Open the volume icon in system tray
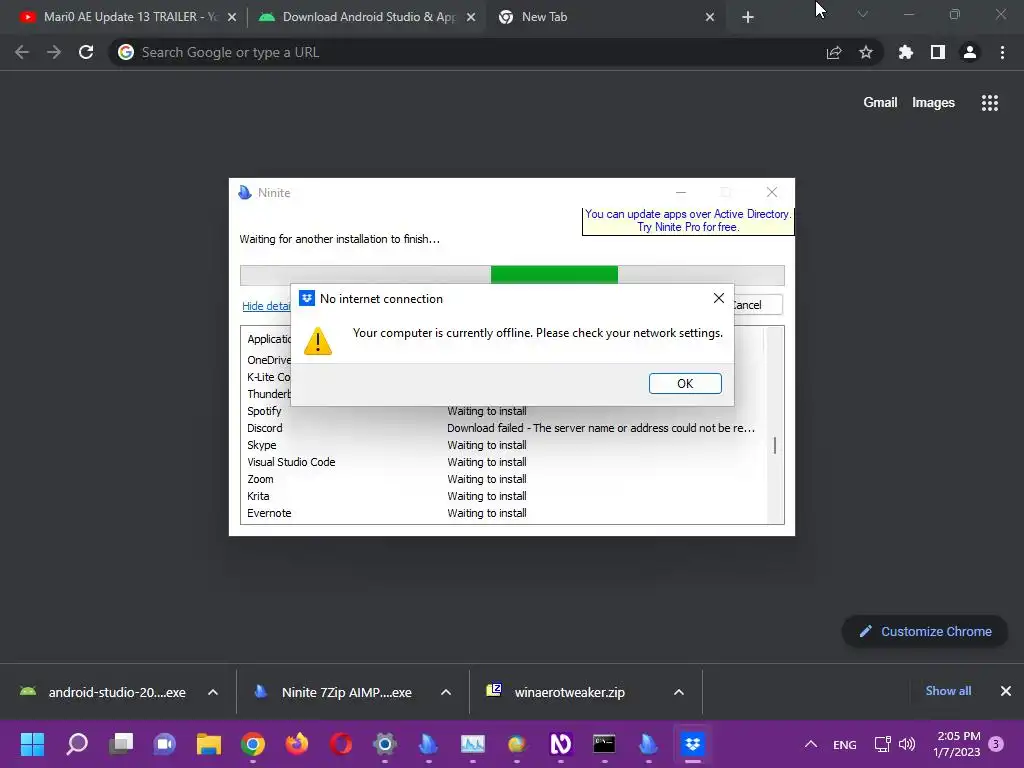This screenshot has width=1024, height=768. coord(907,744)
